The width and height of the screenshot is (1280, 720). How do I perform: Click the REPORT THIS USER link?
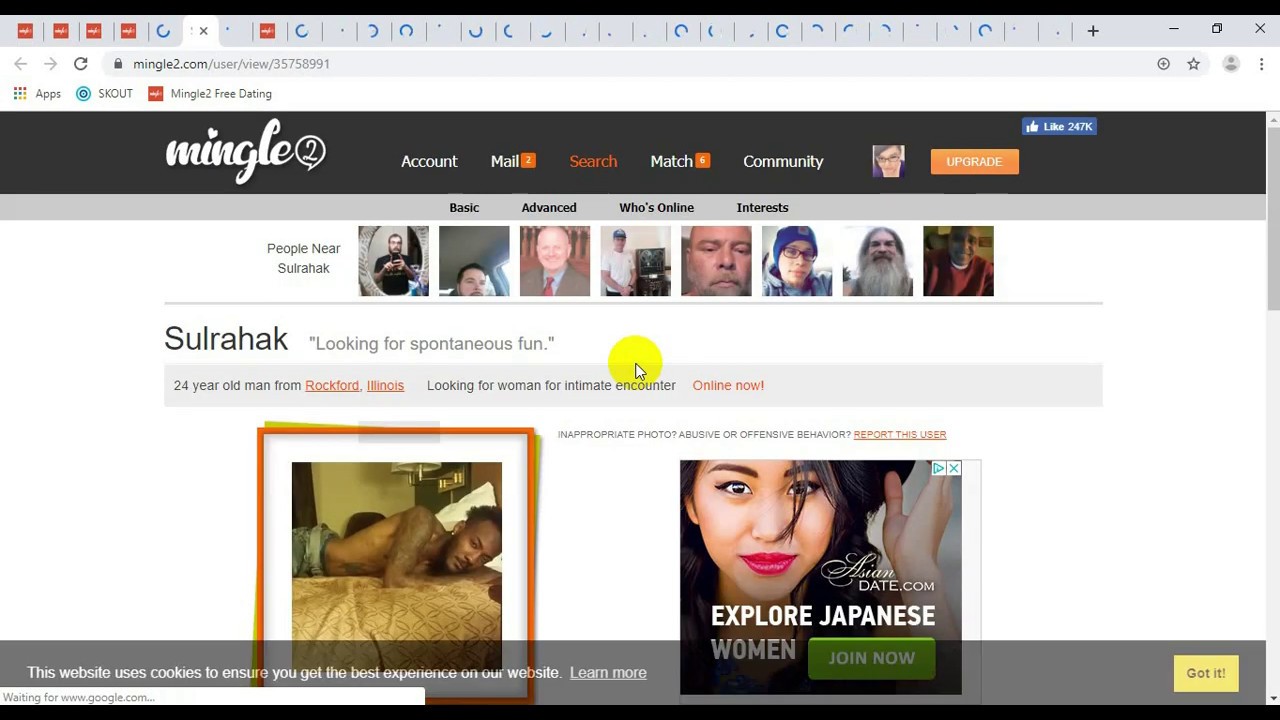coord(900,435)
